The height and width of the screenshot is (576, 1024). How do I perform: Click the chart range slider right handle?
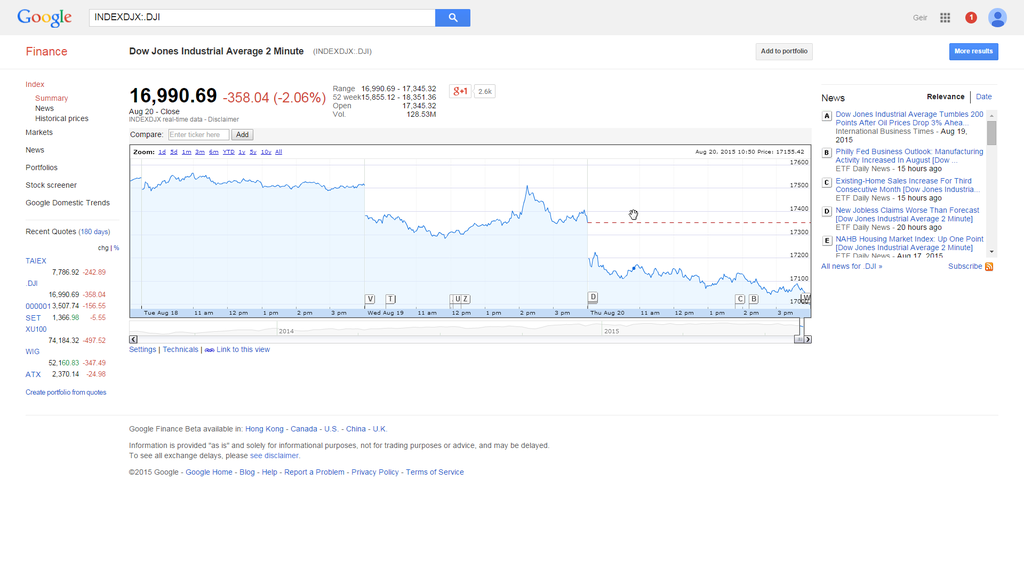[x=803, y=327]
